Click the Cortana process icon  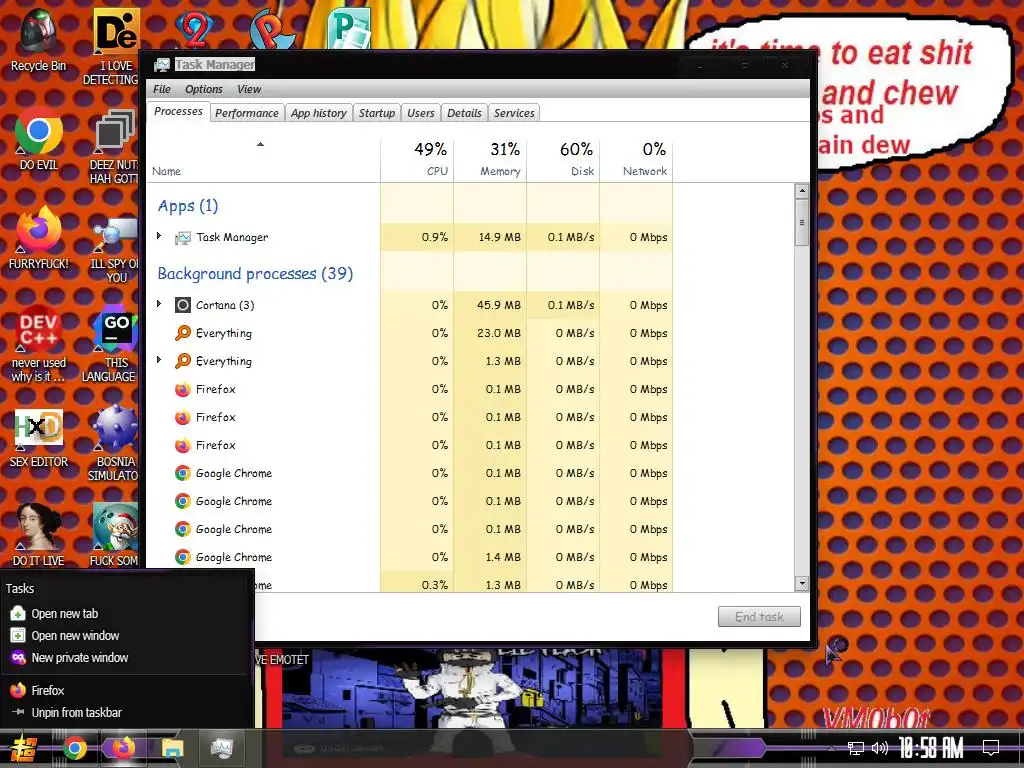pos(183,305)
